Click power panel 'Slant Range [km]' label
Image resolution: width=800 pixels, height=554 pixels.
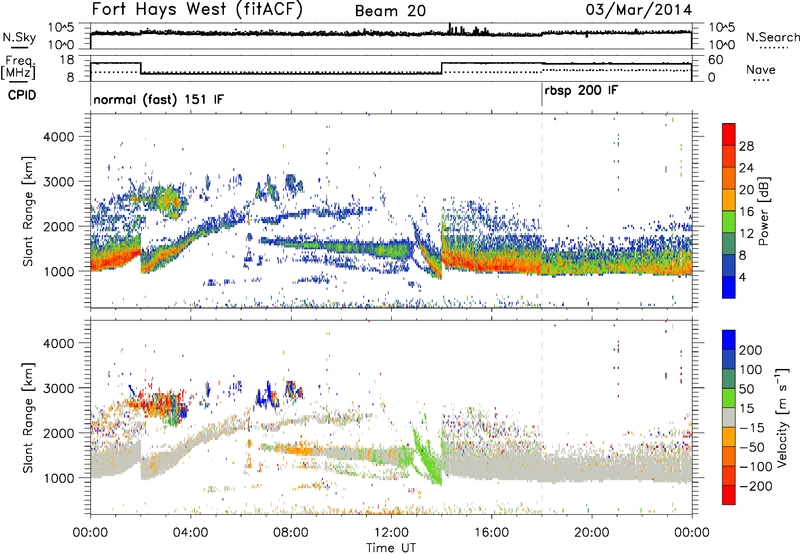coord(28,211)
